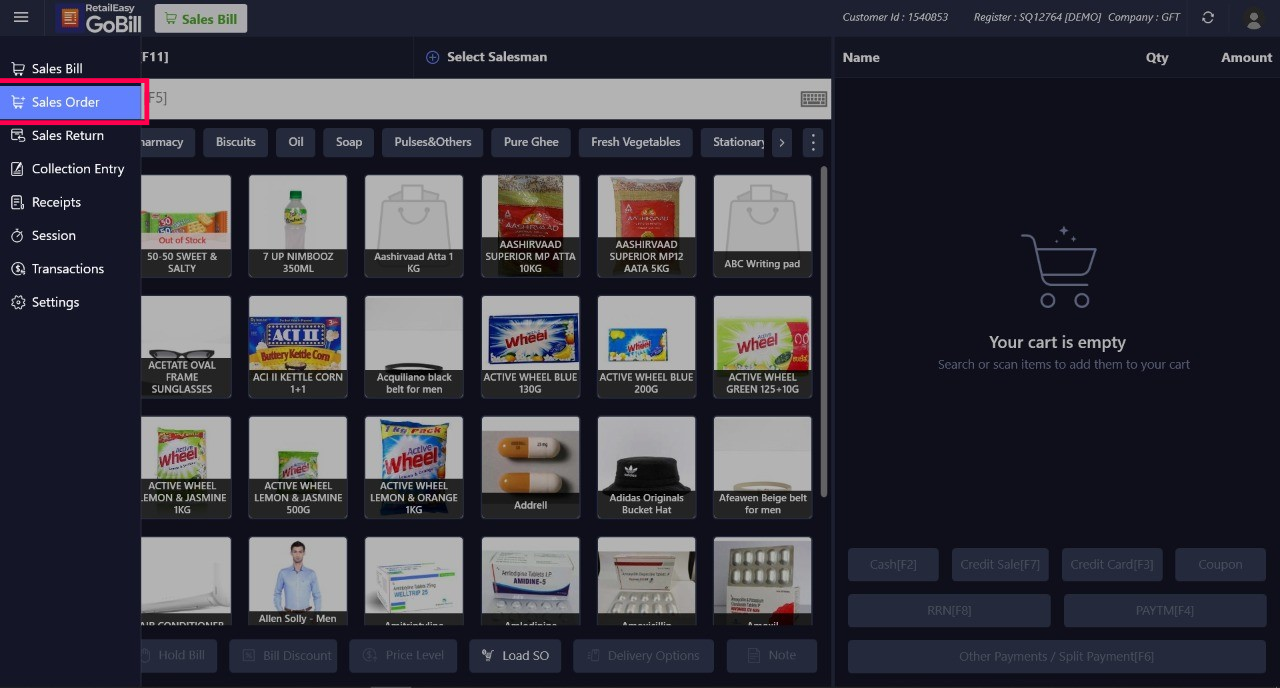Filter by Pulses&Others category

click(x=433, y=142)
